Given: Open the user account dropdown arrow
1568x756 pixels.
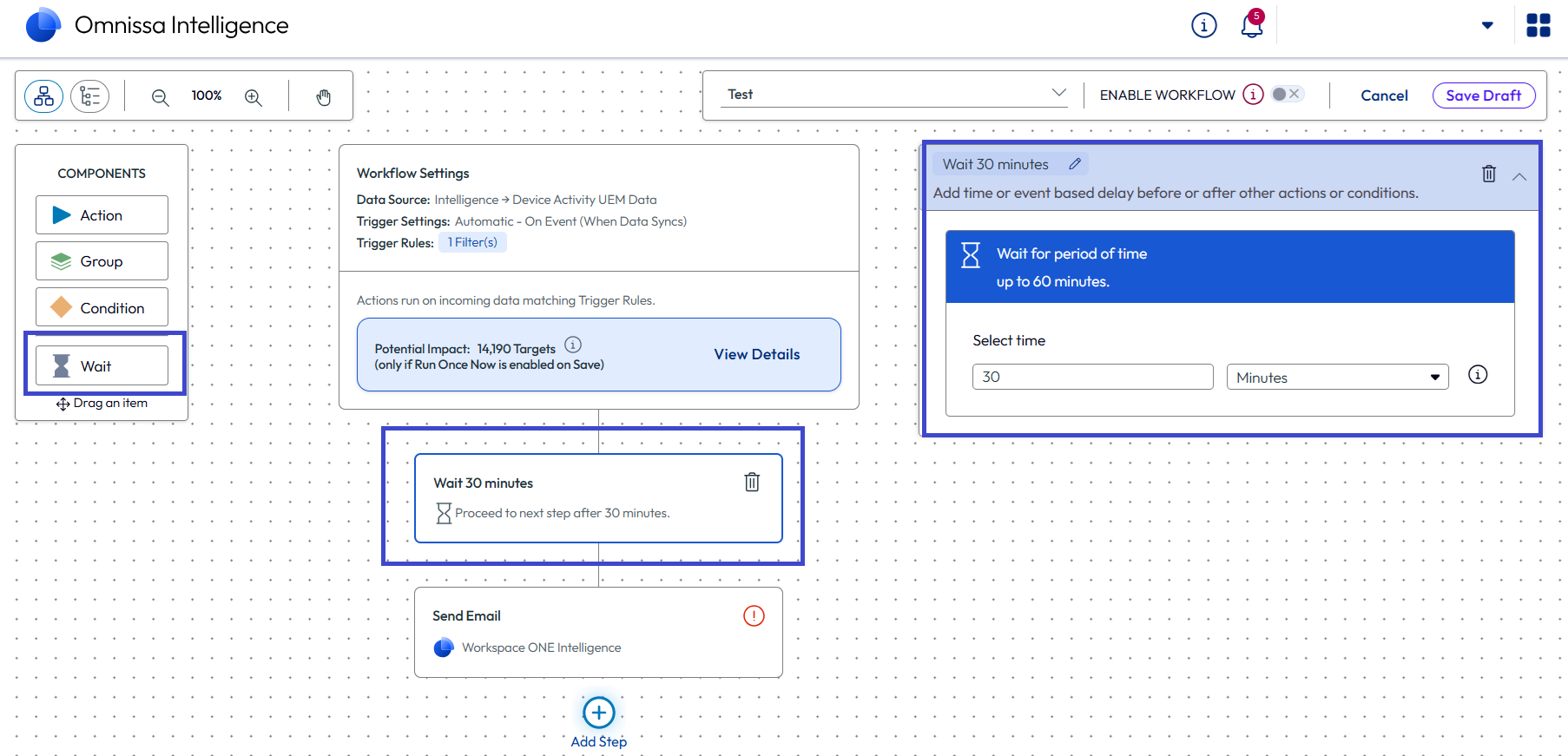Looking at the screenshot, I should [x=1487, y=25].
